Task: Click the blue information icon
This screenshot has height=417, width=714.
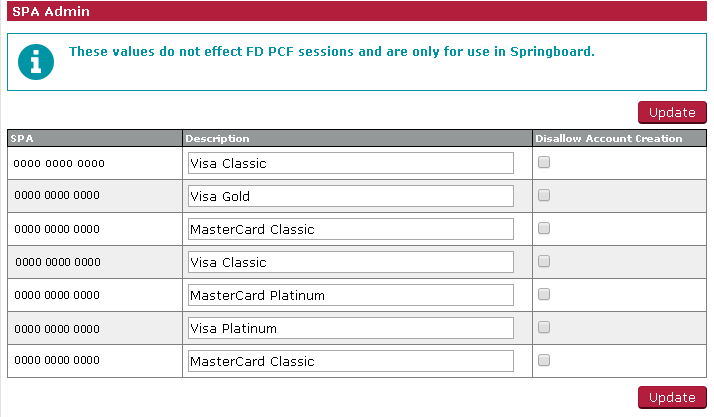Action: point(36,62)
